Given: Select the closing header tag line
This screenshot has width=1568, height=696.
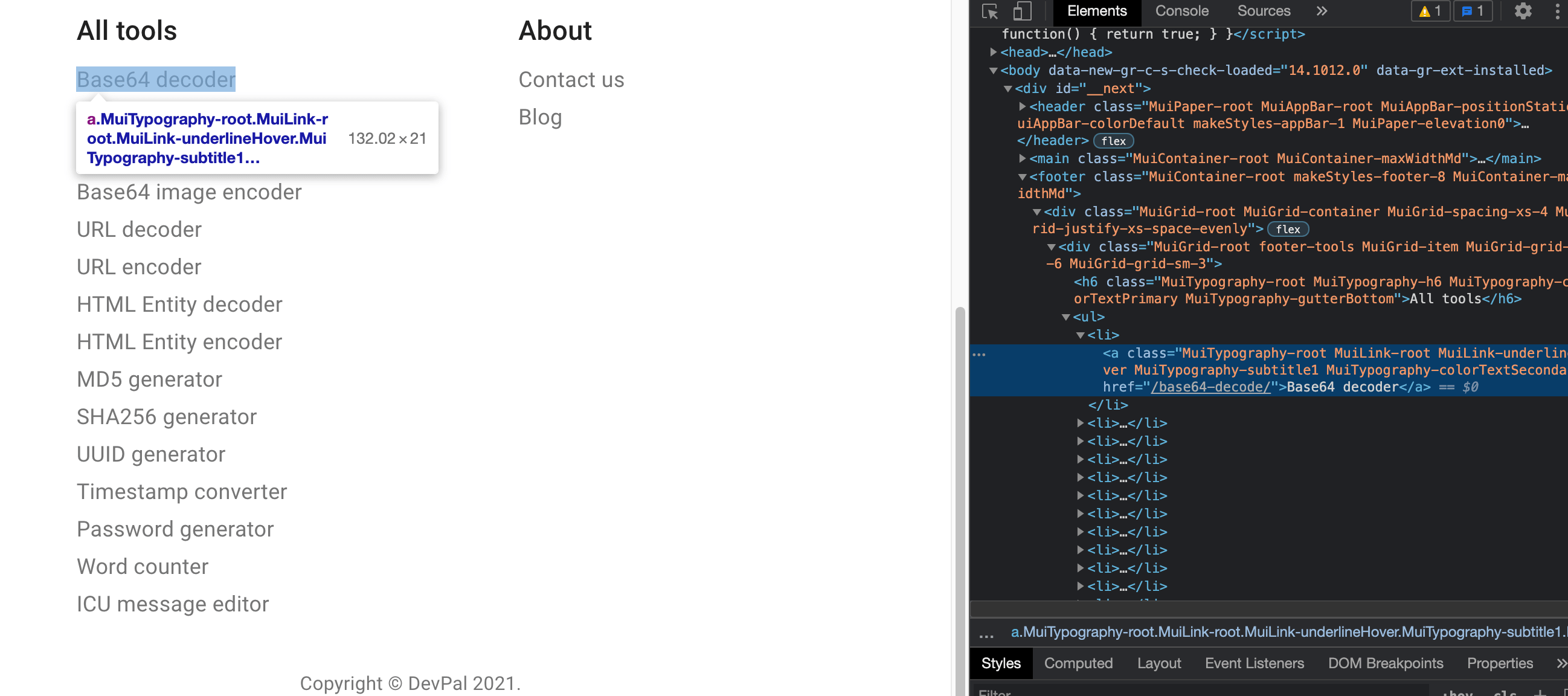Looking at the screenshot, I should 1052,141.
